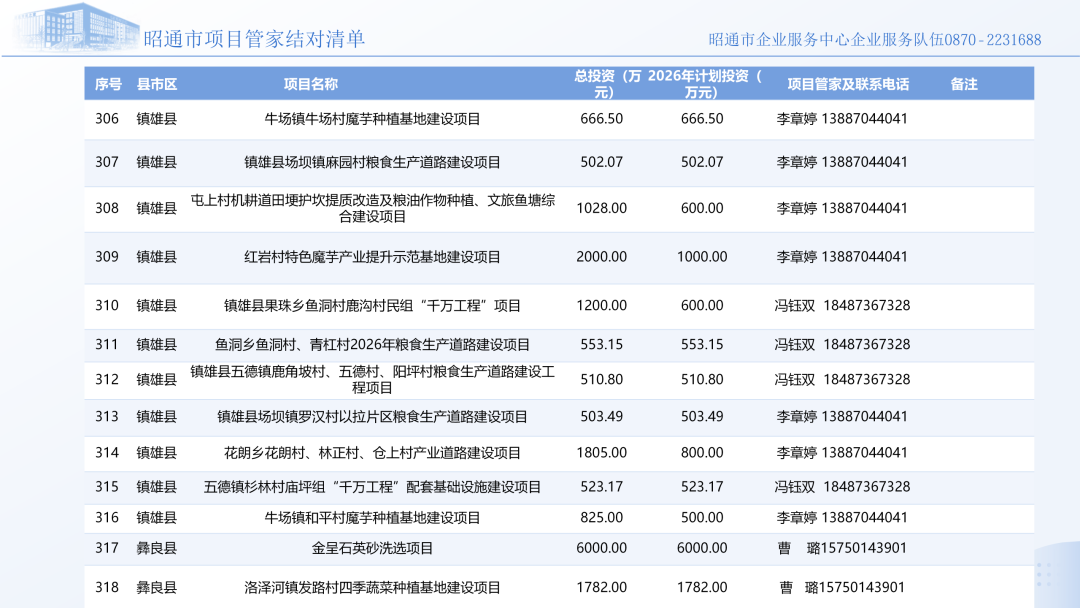Select row number 315

(x=107, y=487)
